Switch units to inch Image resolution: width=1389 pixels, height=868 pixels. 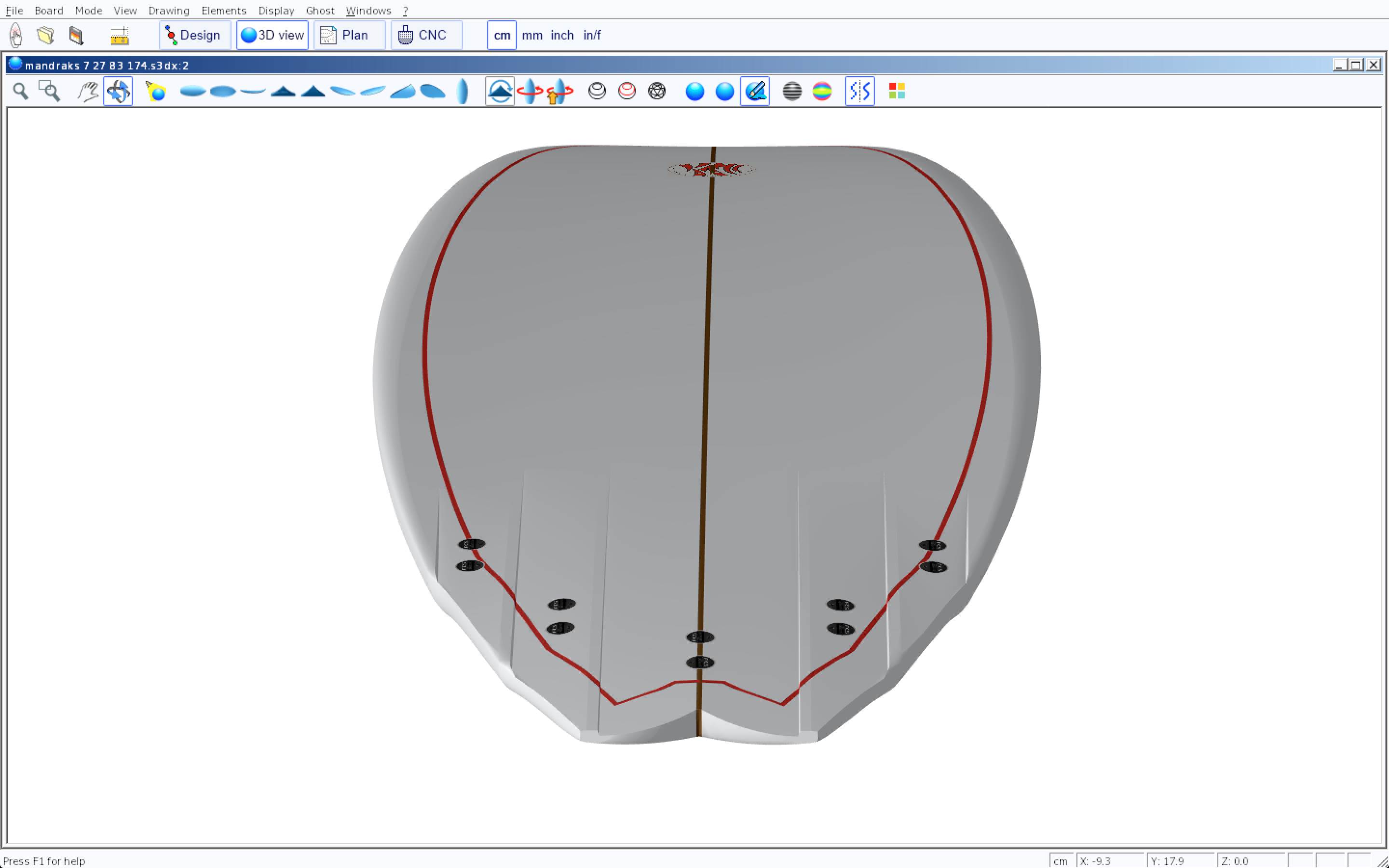point(562,35)
